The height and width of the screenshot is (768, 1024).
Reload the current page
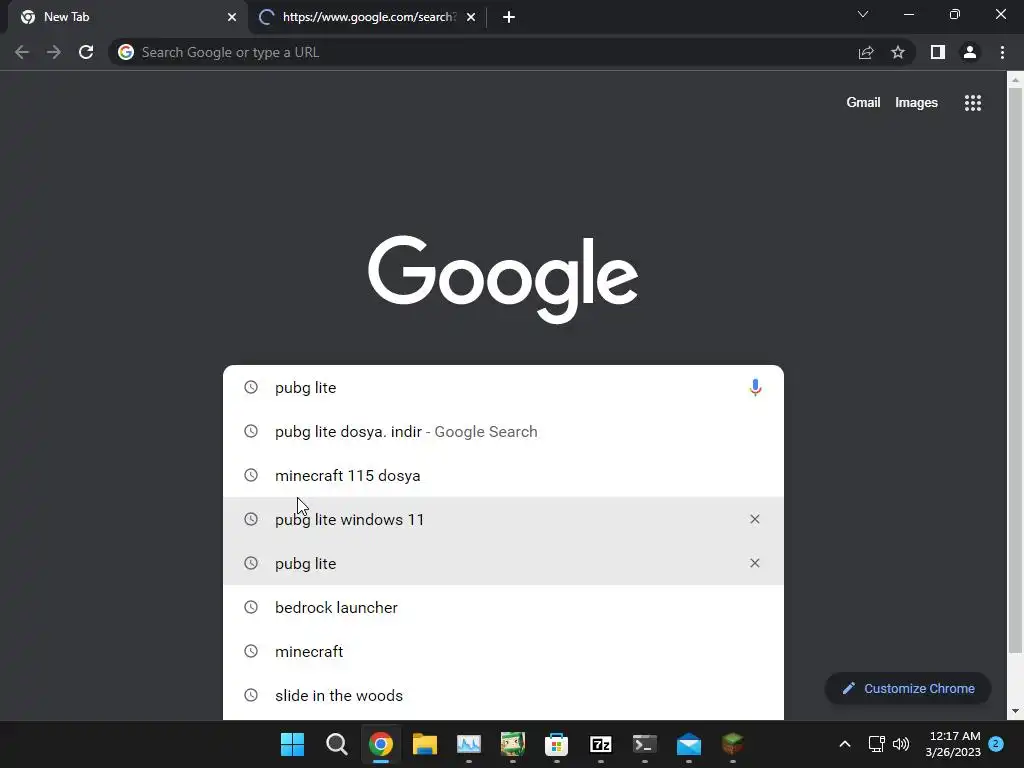click(x=86, y=52)
